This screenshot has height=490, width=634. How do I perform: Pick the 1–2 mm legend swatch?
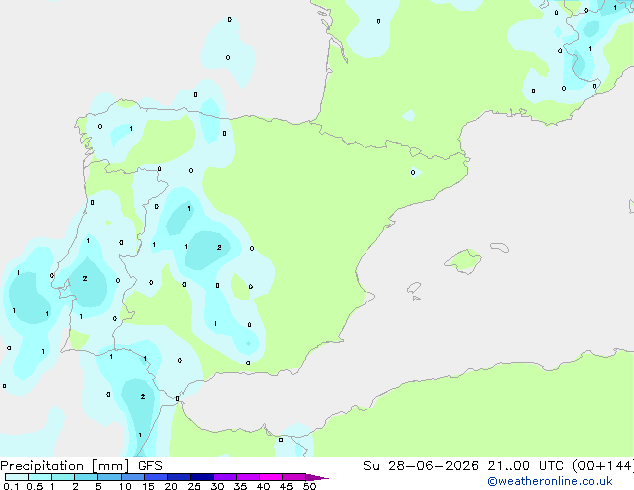[63, 477]
